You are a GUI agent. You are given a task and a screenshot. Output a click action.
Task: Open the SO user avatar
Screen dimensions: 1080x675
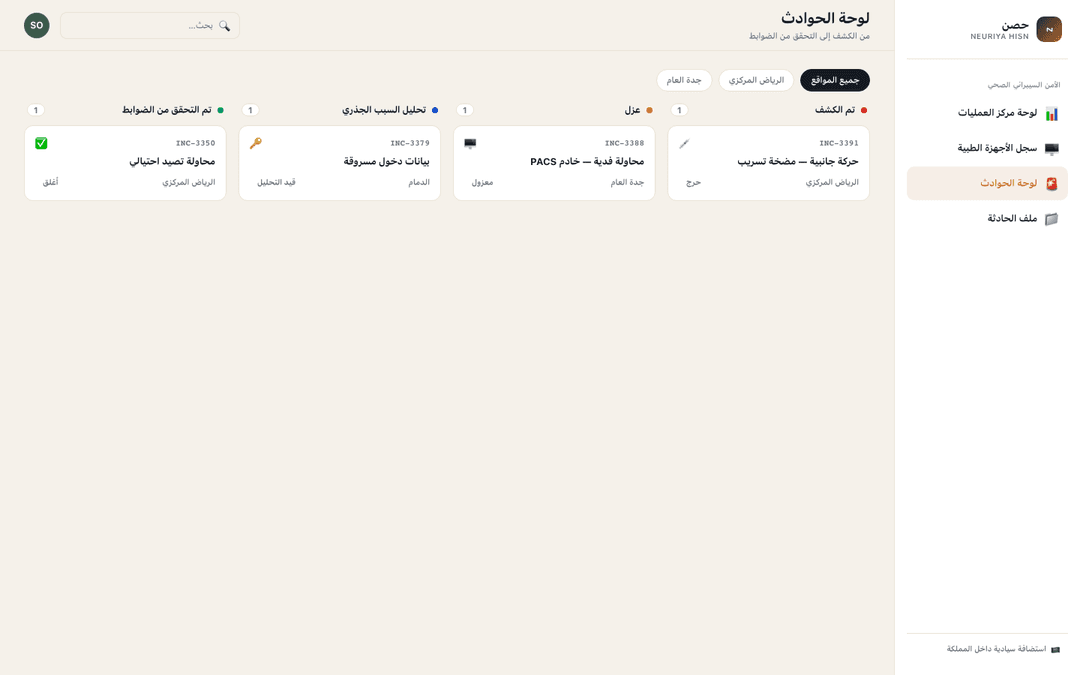[x=37, y=25]
